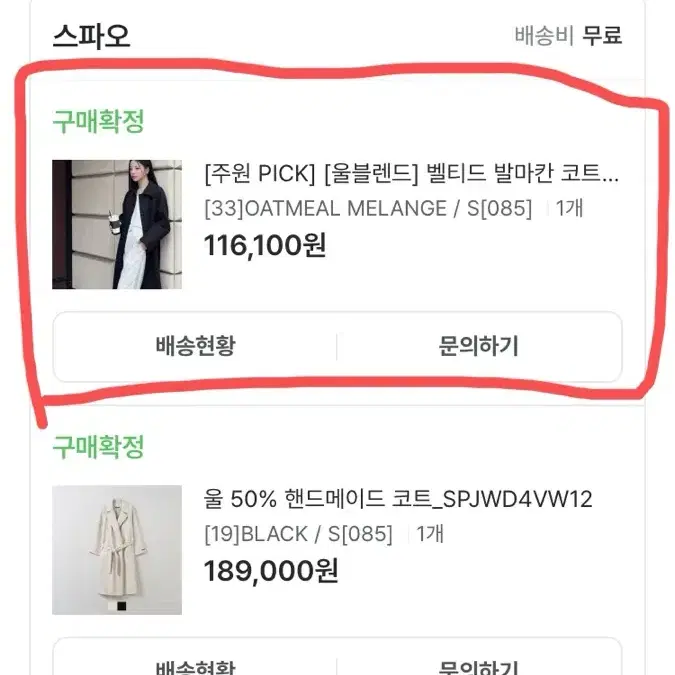This screenshot has width=675, height=675.
Task: Click the 1개 quantity beside OATMEAL MELANGE
Action: pos(569,208)
